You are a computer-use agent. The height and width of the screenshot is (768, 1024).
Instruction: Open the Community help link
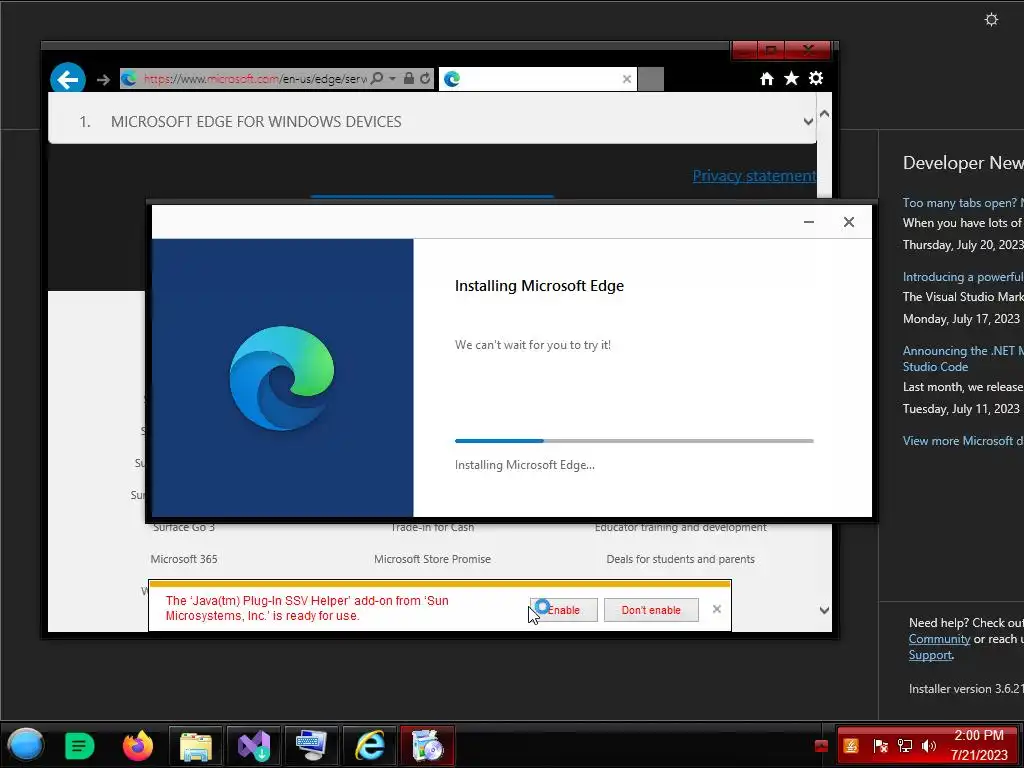(939, 639)
